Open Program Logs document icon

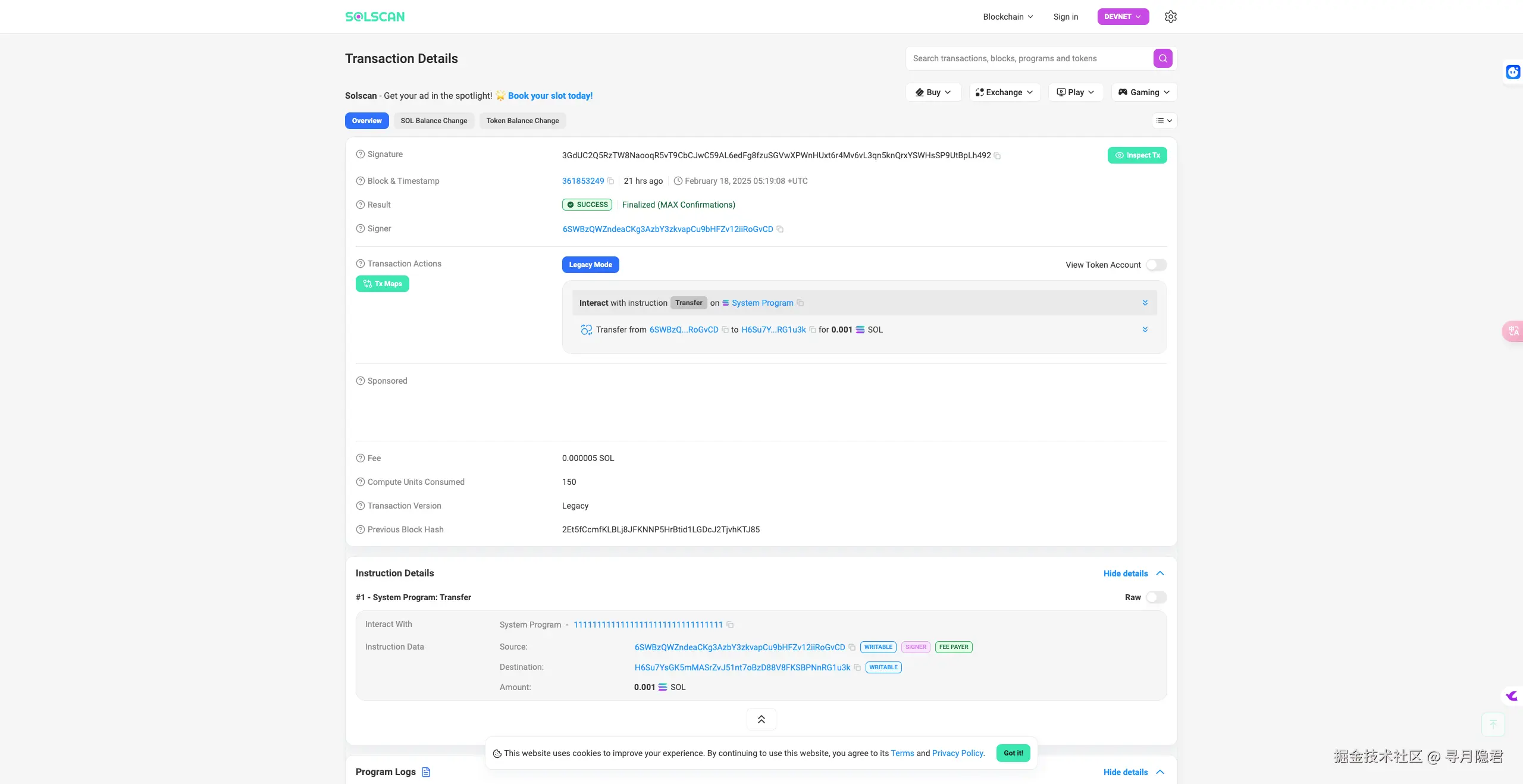(426, 772)
